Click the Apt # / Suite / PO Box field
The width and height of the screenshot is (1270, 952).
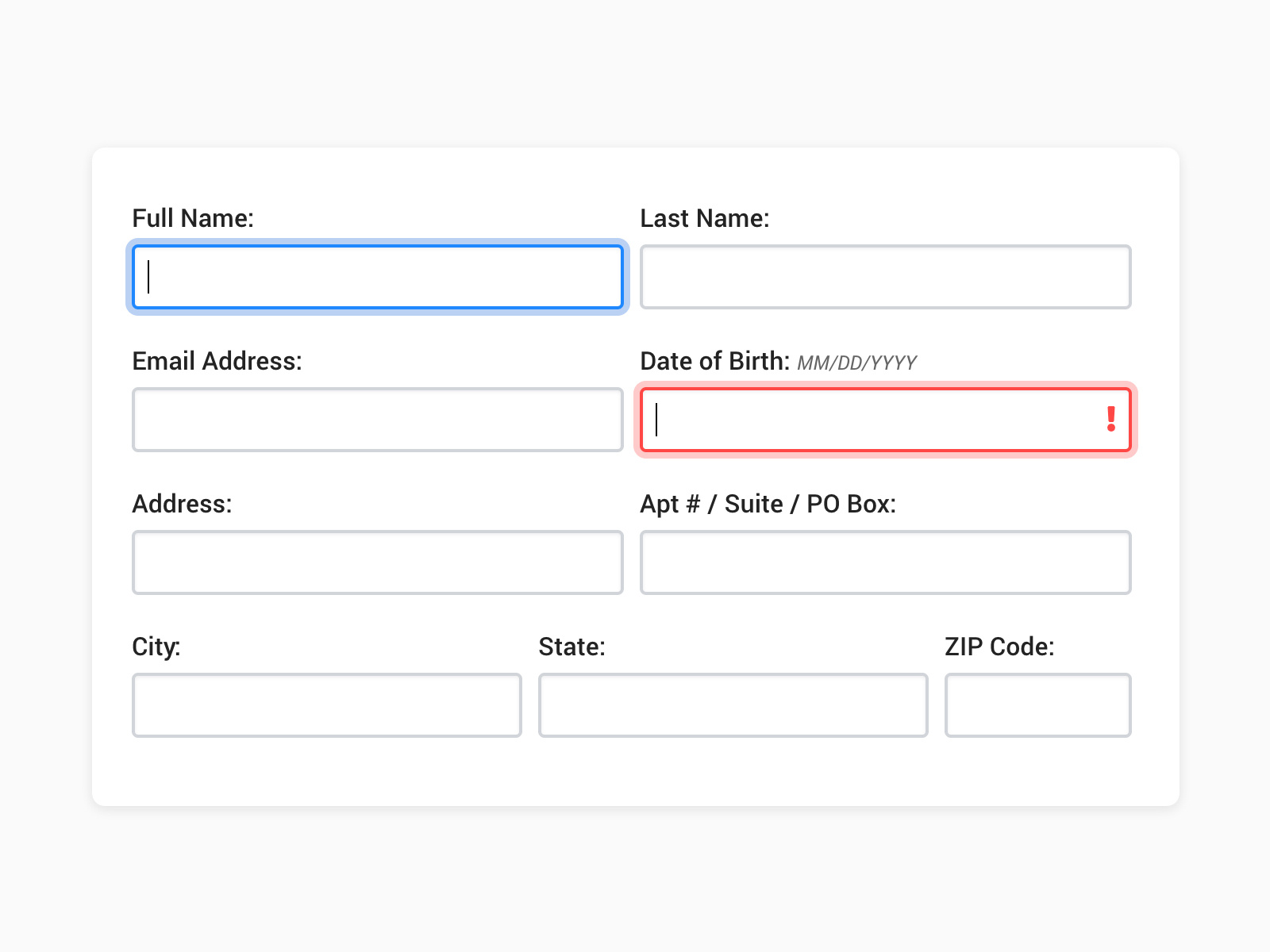click(x=885, y=562)
